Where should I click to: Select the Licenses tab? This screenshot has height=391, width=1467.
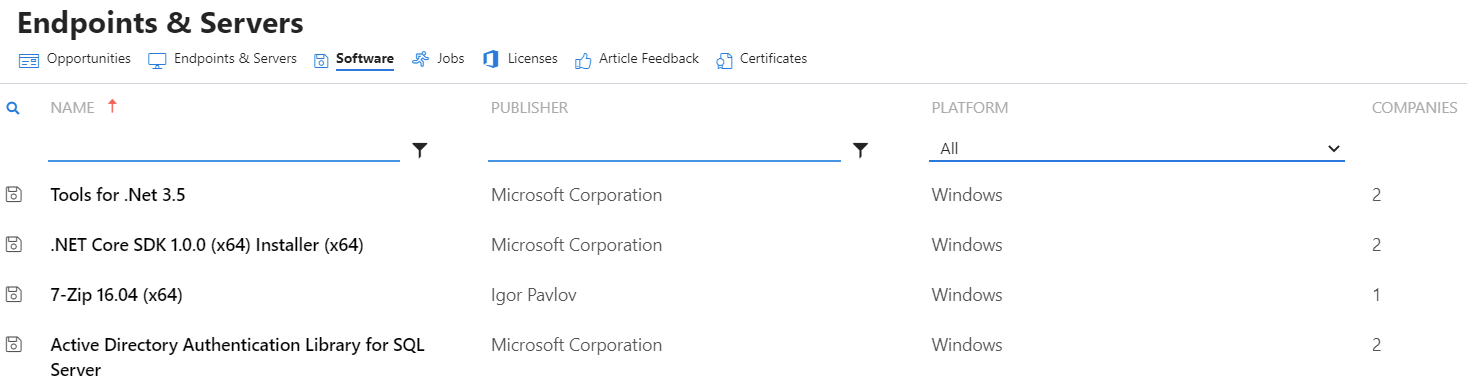pos(520,59)
